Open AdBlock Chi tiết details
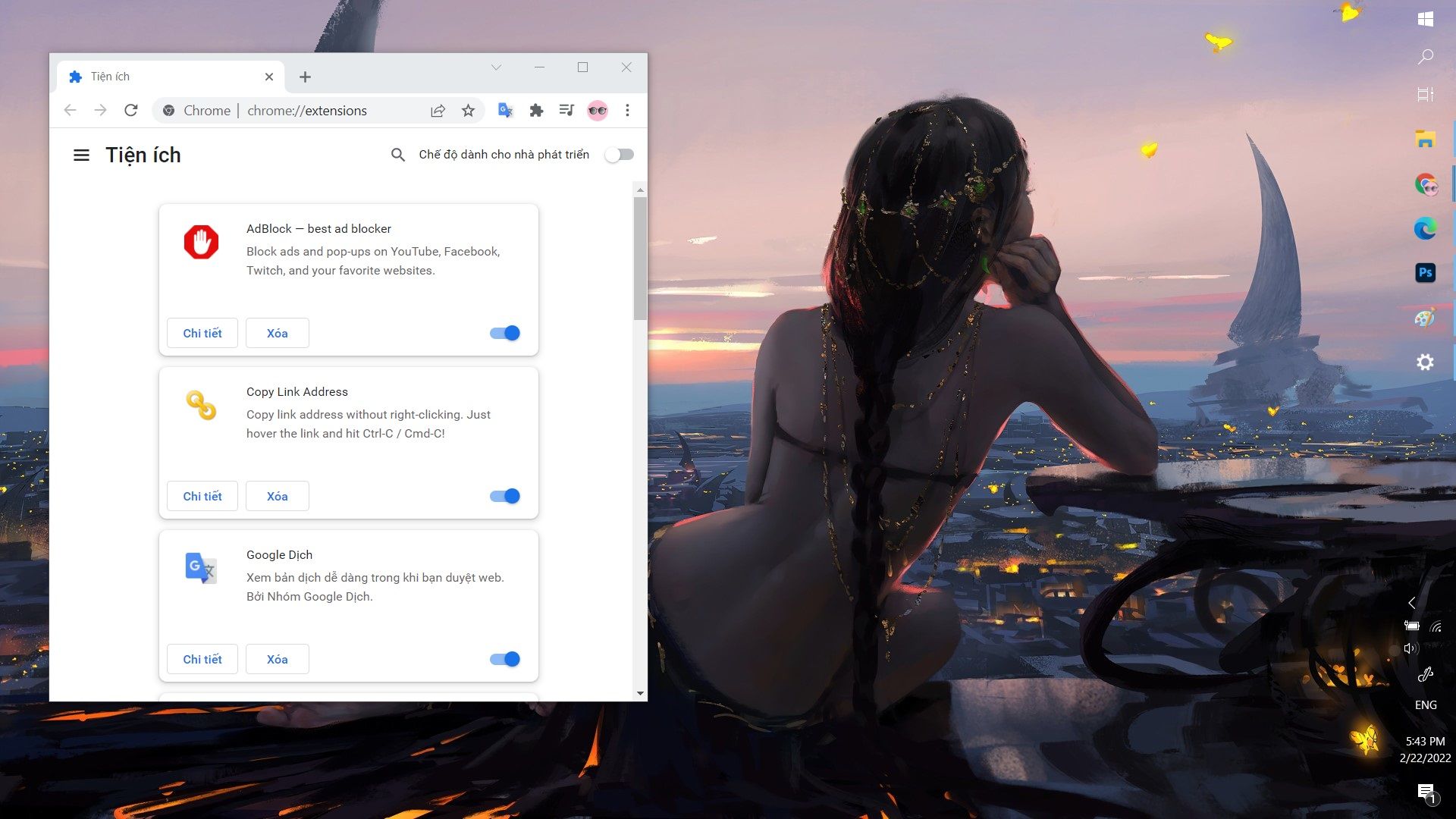 coord(202,333)
